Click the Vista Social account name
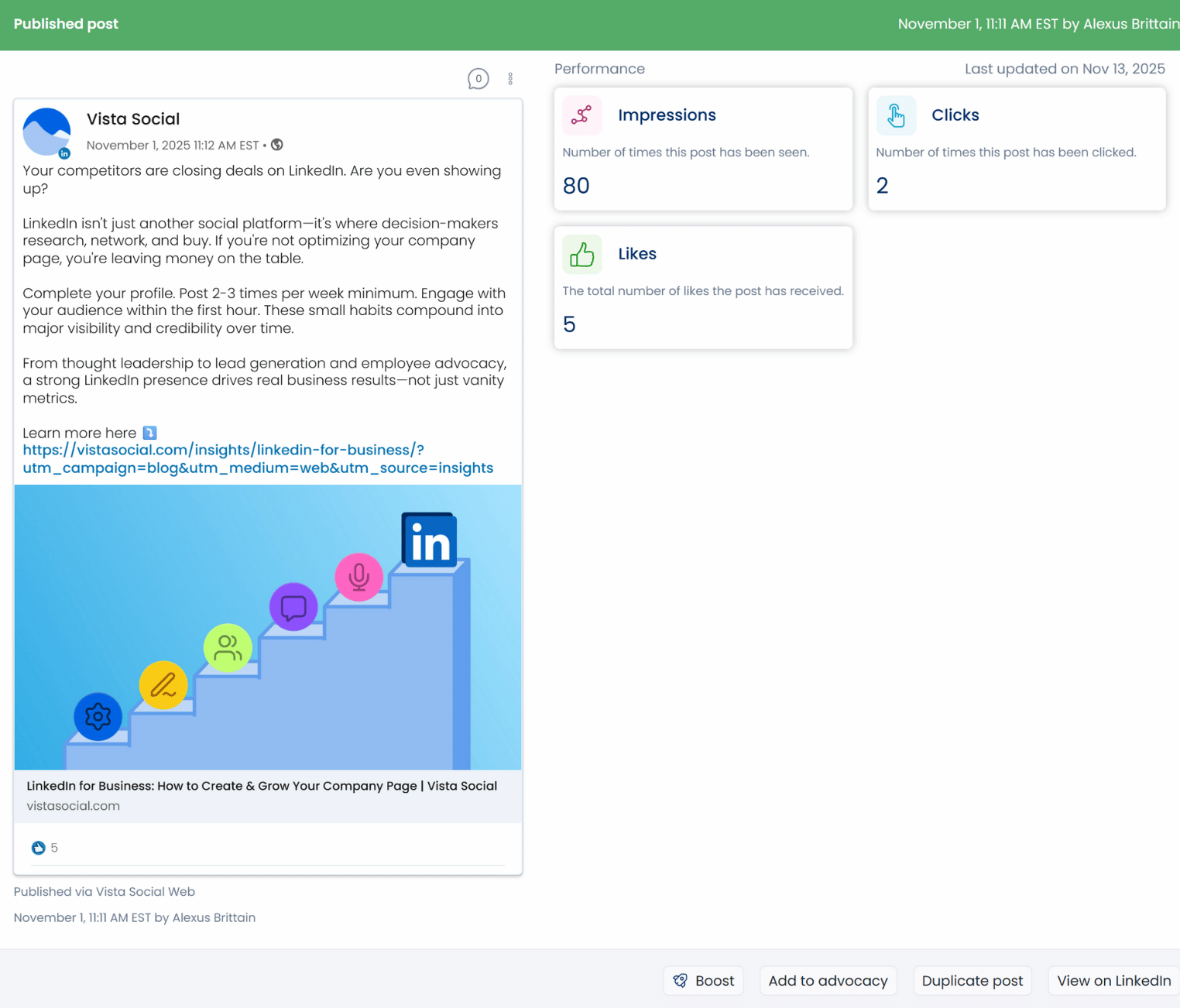The width and height of the screenshot is (1180, 1008). coord(133,119)
